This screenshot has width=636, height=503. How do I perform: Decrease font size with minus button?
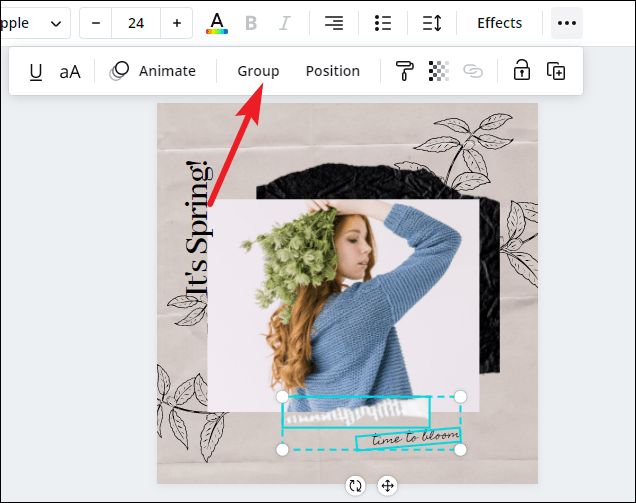pos(96,23)
